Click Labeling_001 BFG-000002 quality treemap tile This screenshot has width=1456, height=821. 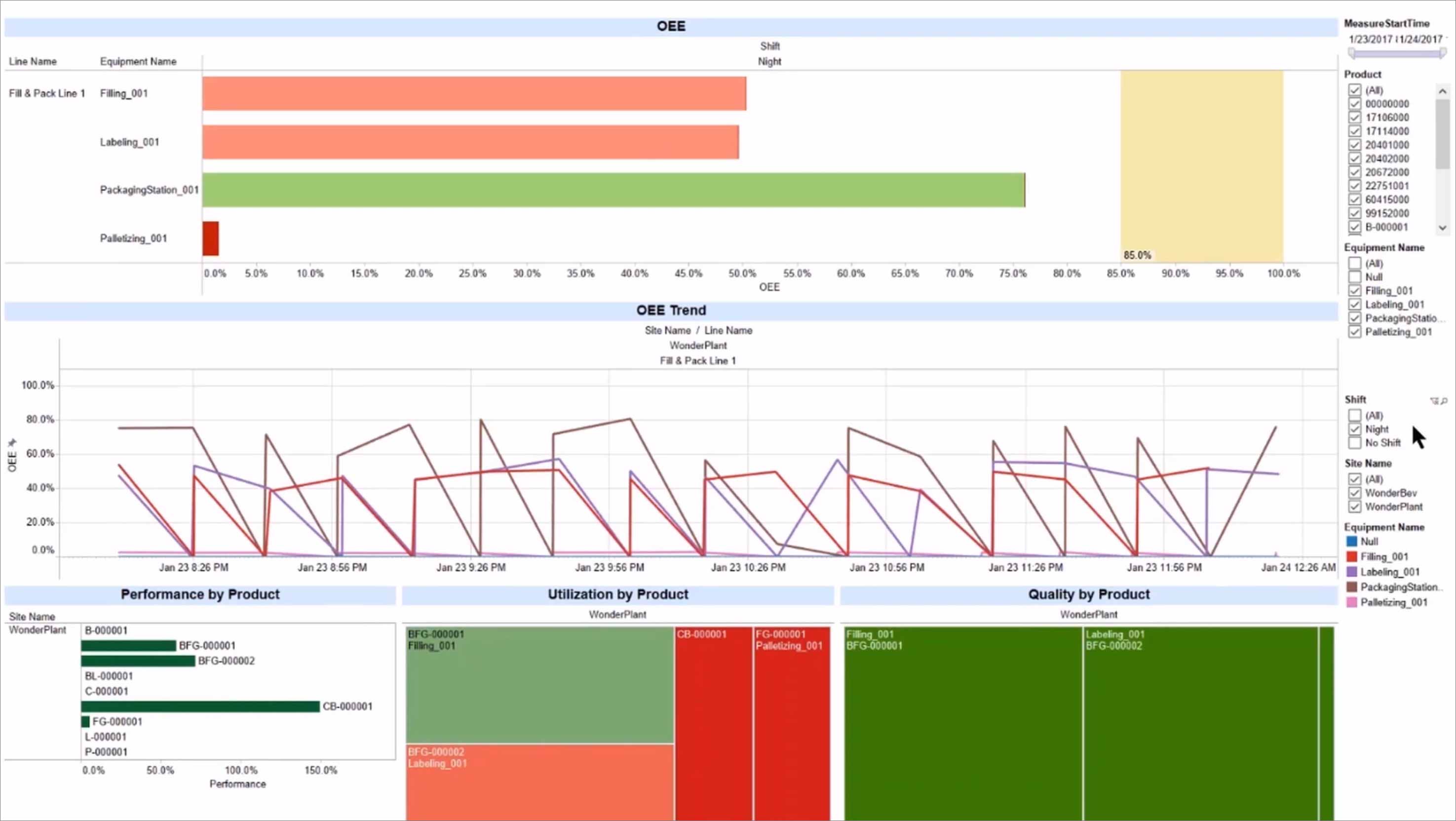(x=1200, y=724)
